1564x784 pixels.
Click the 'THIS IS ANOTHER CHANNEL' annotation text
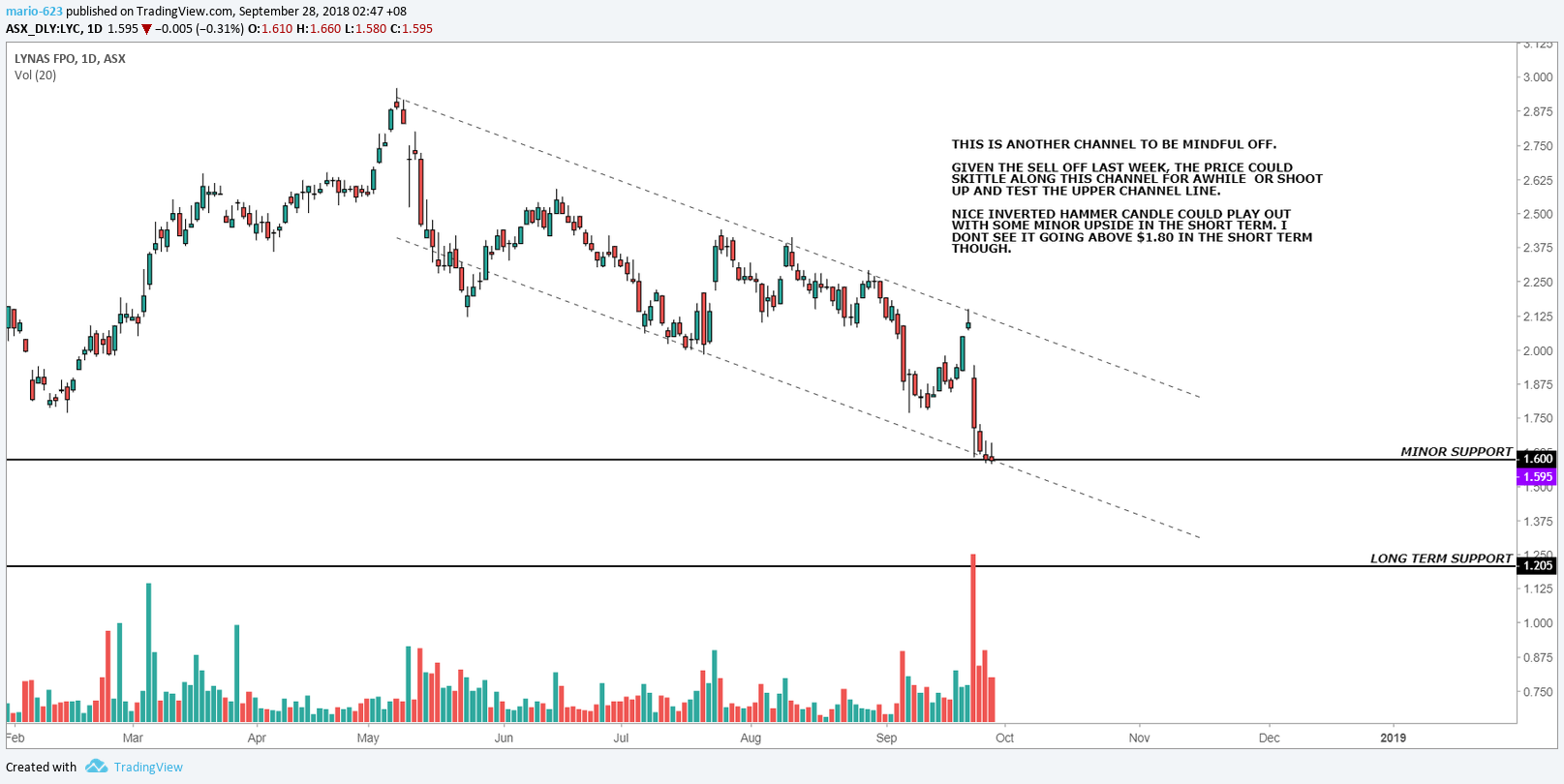tap(1114, 144)
